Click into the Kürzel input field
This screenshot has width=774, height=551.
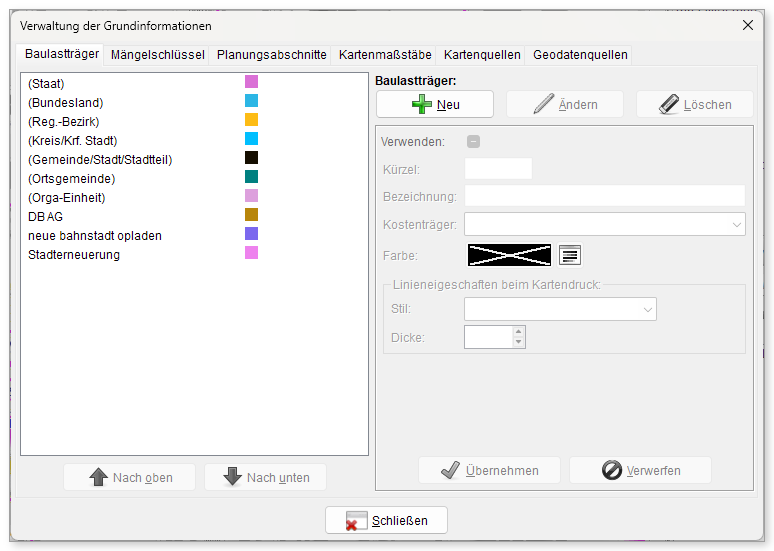(x=498, y=169)
